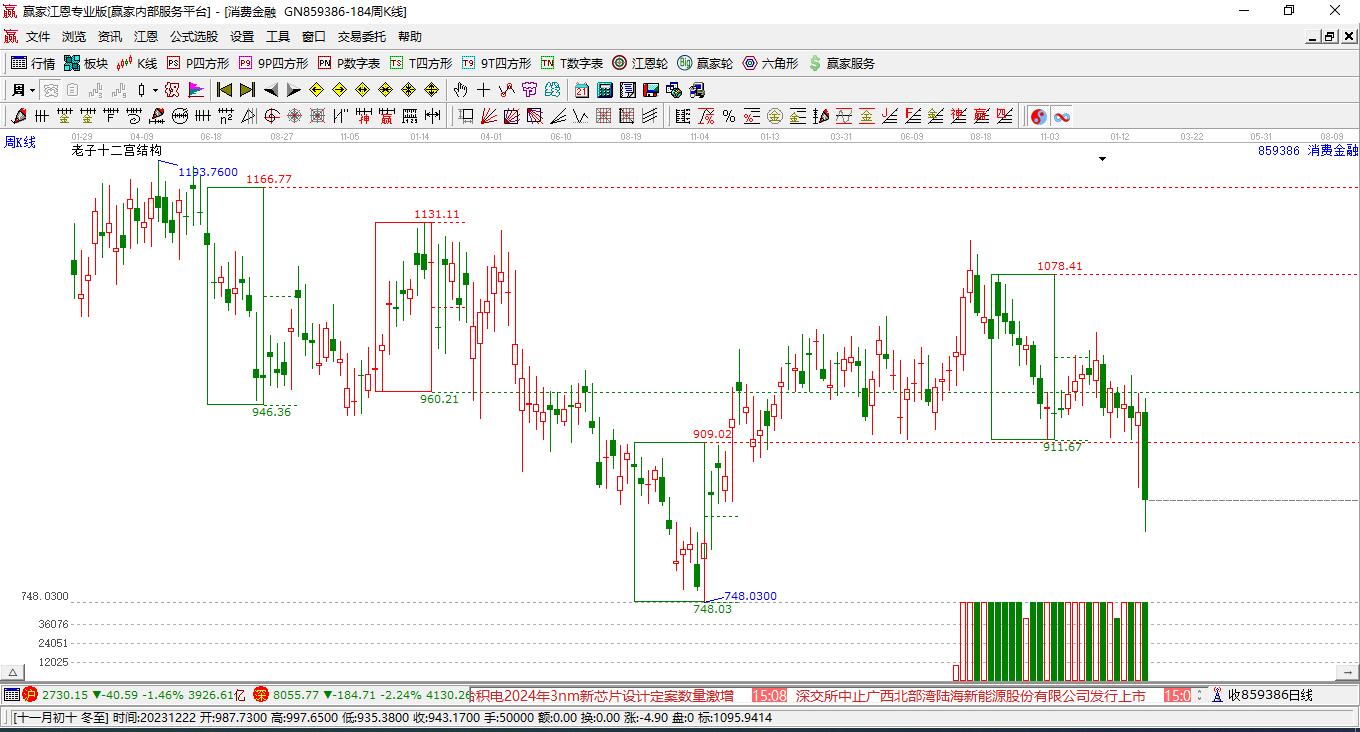Screen dimensions: 1360x732
Task: Open the 资讯 menu
Action: (x=110, y=37)
